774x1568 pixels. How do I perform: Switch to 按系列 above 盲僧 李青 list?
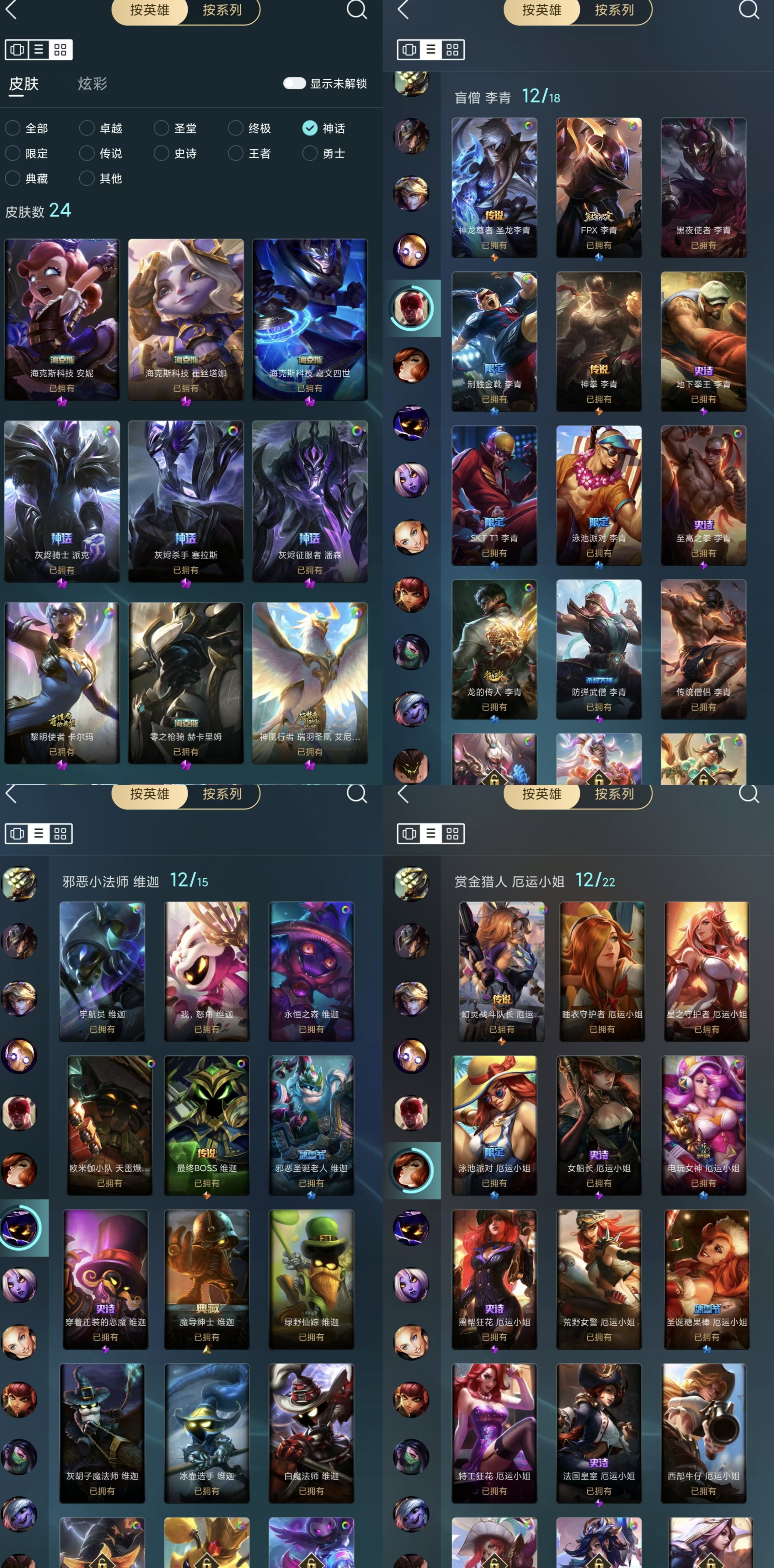(614, 10)
